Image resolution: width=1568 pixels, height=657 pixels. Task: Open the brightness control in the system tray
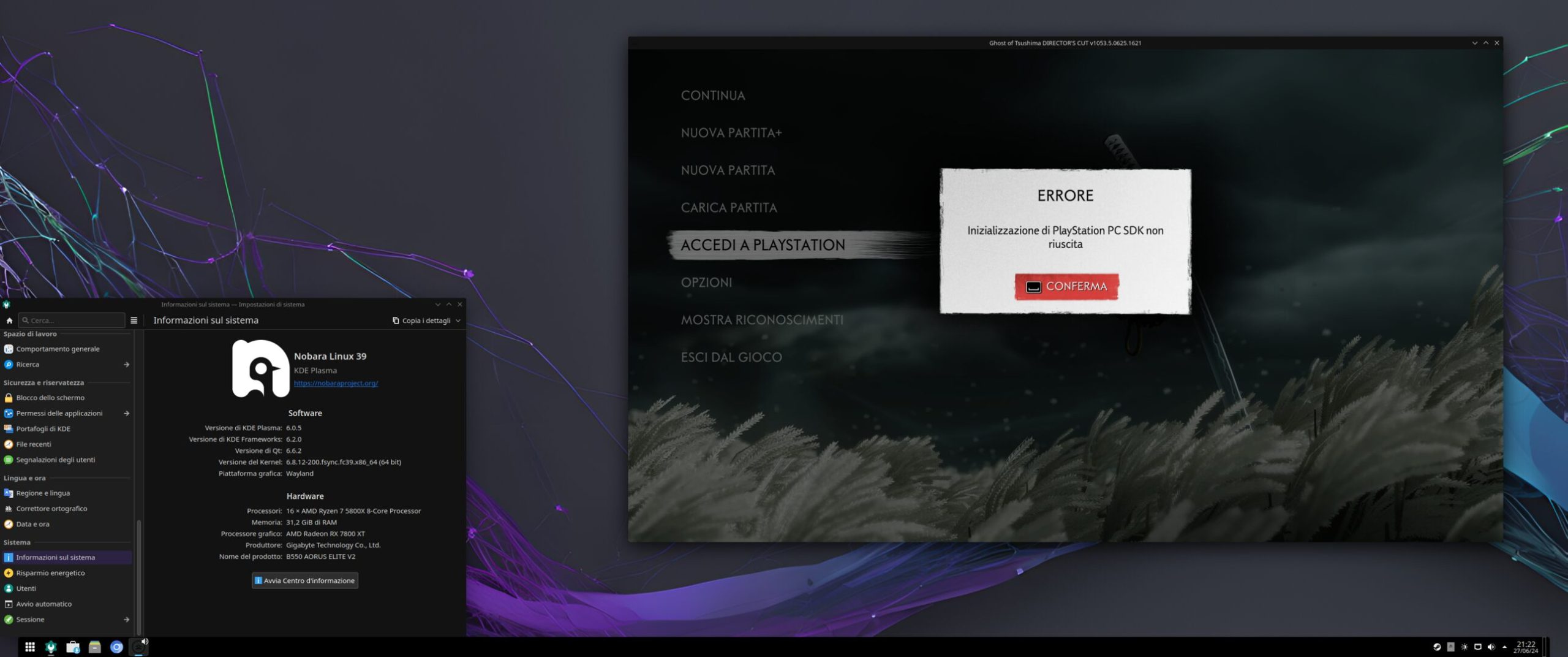point(1464,647)
